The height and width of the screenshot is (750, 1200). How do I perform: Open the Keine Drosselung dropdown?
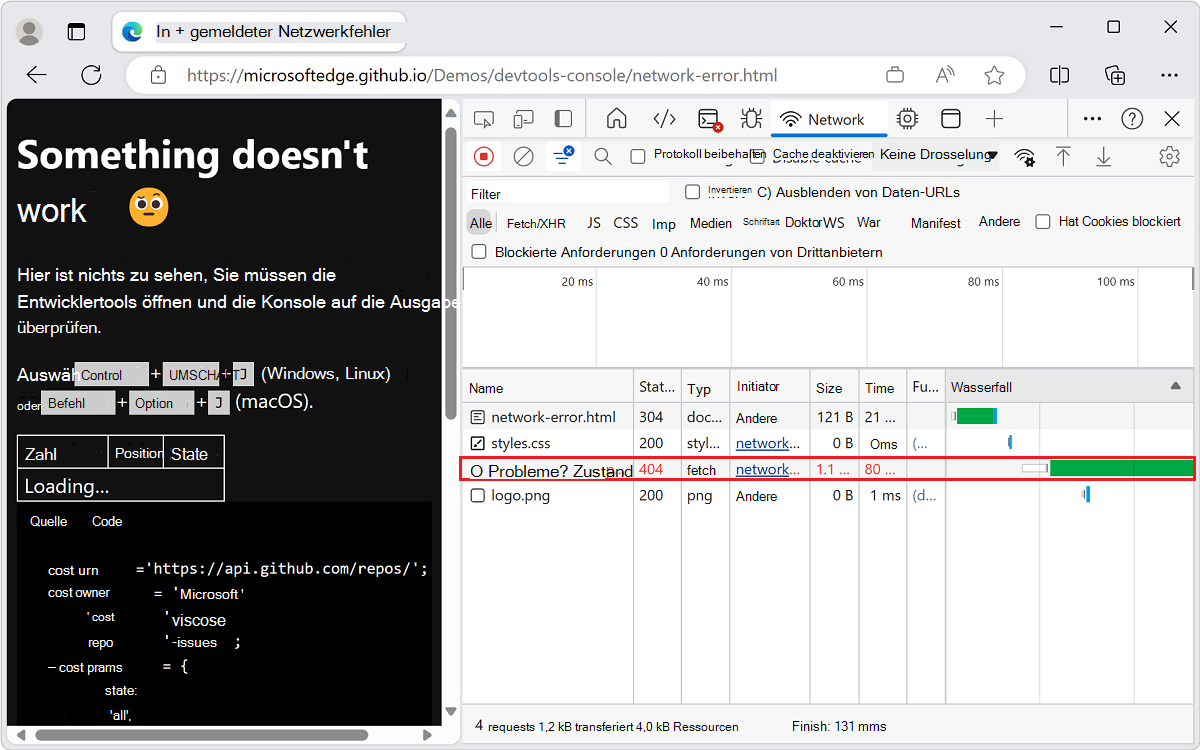(x=938, y=155)
